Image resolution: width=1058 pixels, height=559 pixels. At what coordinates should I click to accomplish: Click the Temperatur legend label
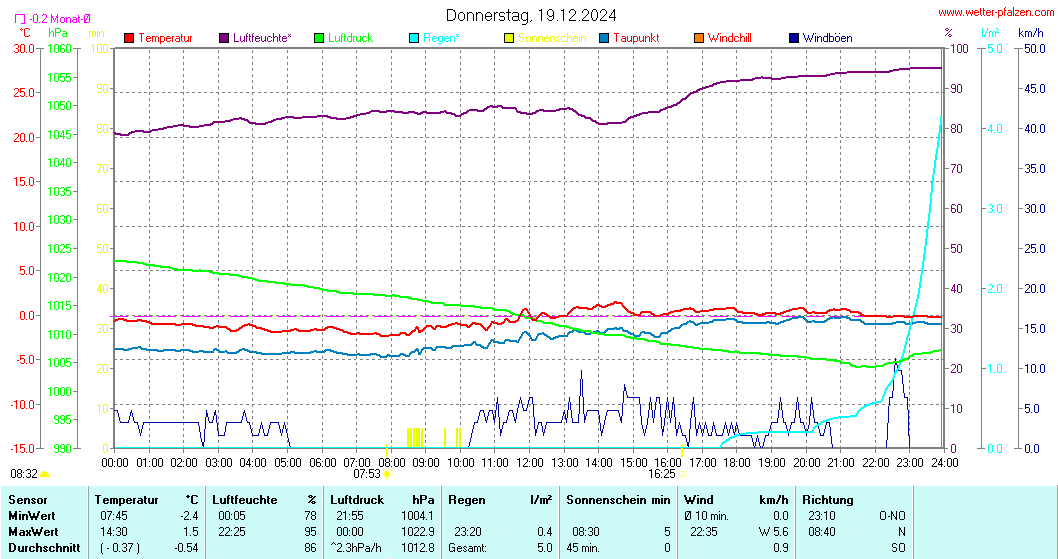click(165, 38)
